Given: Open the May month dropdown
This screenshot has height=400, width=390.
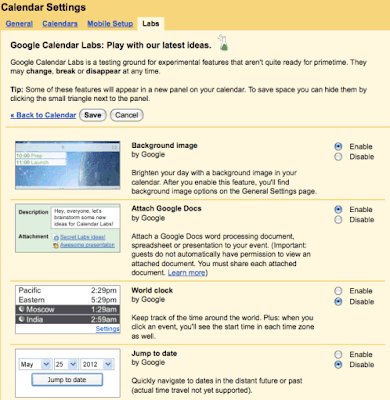Looking at the screenshot, I should pos(35,364).
